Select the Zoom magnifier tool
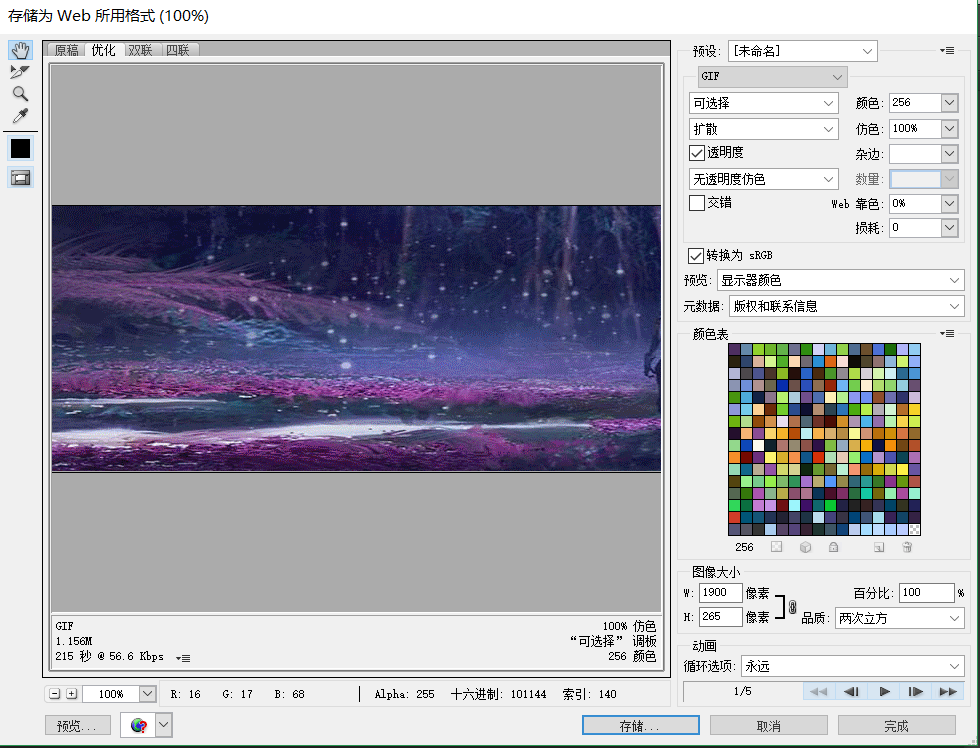Image resolution: width=980 pixels, height=748 pixels. click(21, 94)
